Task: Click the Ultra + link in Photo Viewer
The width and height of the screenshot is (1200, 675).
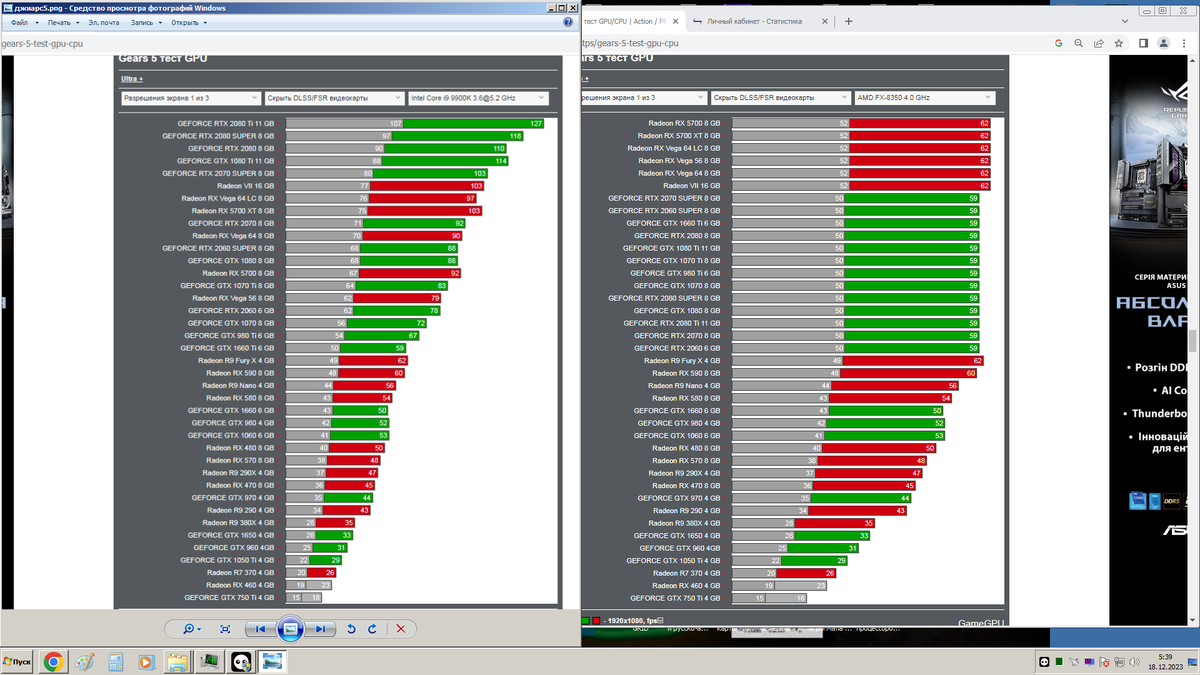Action: point(132,79)
